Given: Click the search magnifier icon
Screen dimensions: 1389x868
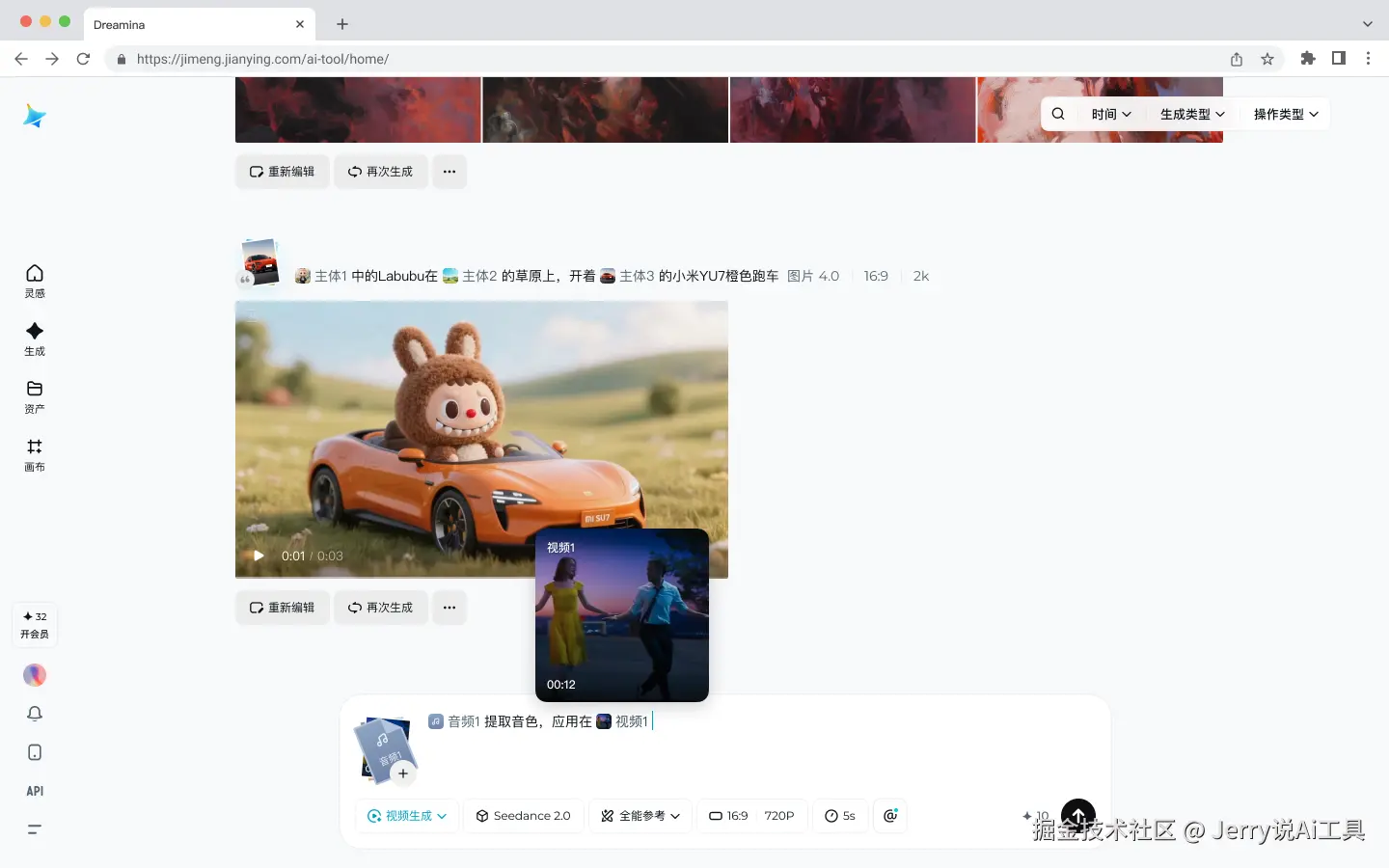Looking at the screenshot, I should (1058, 114).
